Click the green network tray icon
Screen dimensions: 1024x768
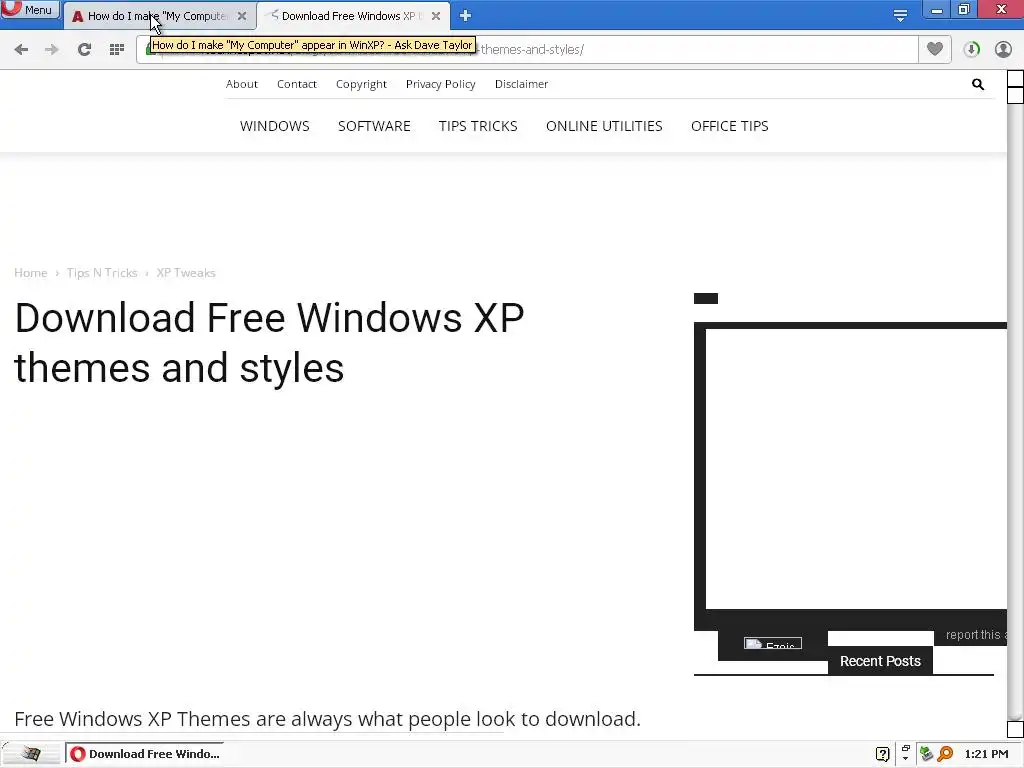point(926,754)
